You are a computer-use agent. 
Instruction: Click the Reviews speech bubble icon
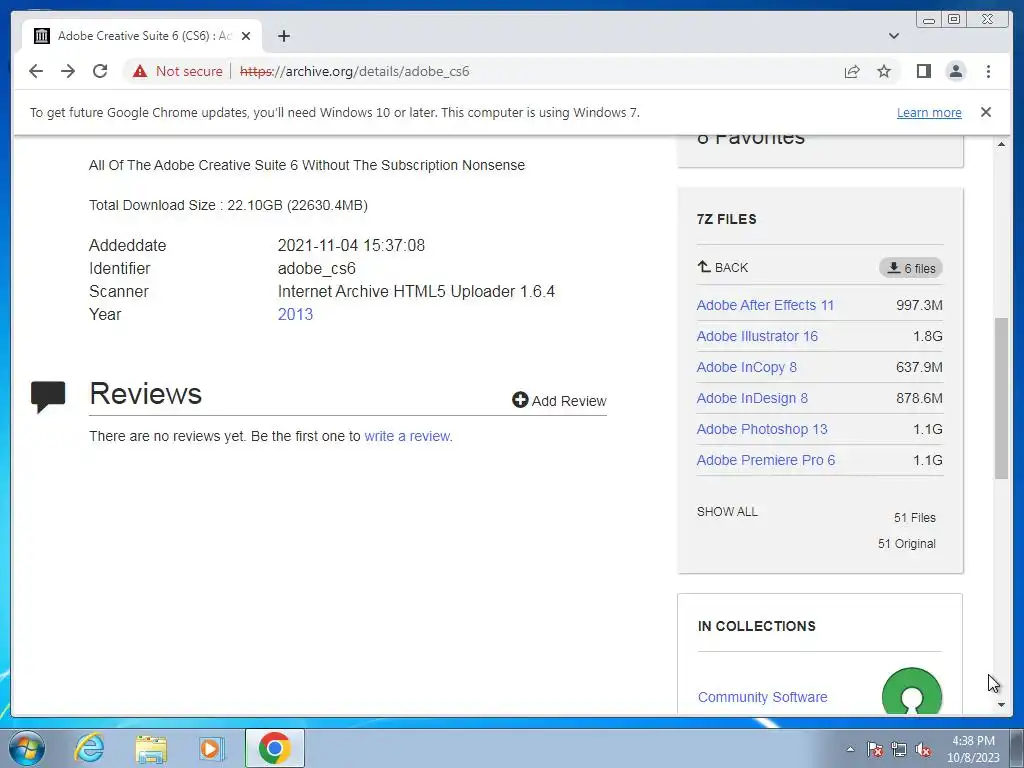(x=48, y=396)
